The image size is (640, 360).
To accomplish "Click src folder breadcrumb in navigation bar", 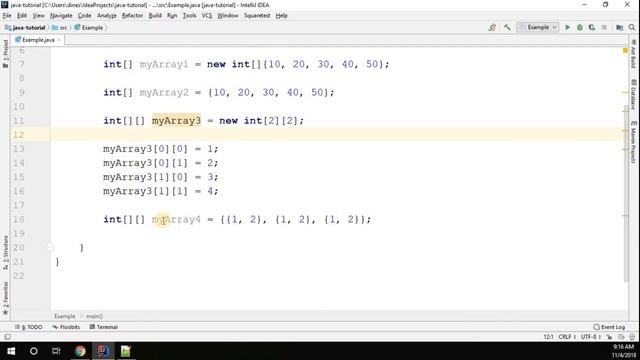I will pyautogui.click(x=60, y=28).
